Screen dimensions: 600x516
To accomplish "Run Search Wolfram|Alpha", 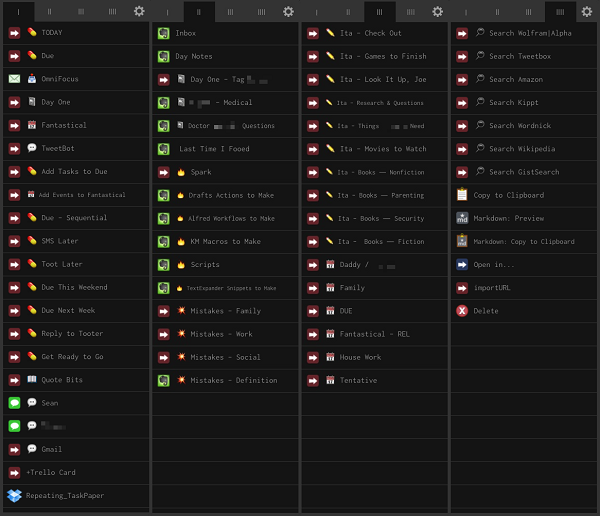I will pyautogui.click(x=524, y=33).
